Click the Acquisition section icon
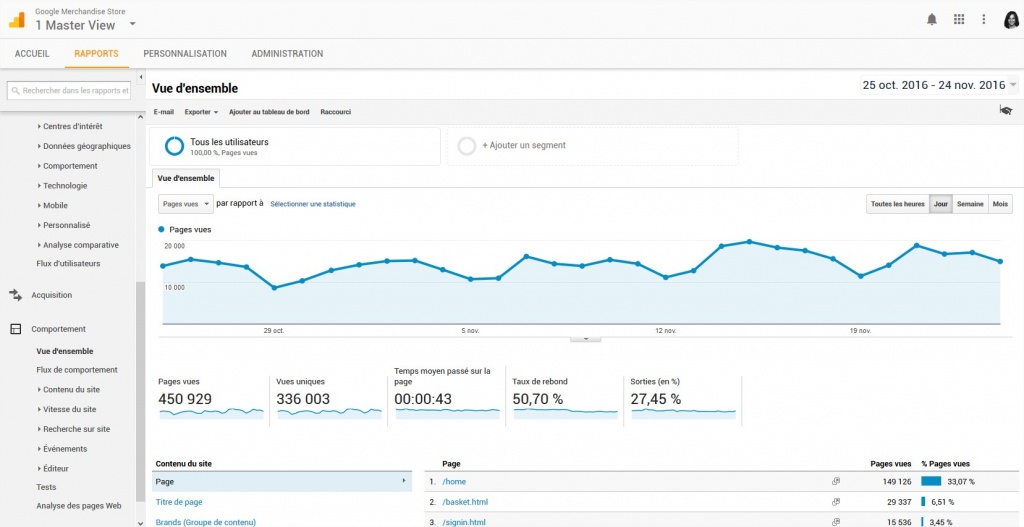This screenshot has height=527, width=1024. pos(16,295)
